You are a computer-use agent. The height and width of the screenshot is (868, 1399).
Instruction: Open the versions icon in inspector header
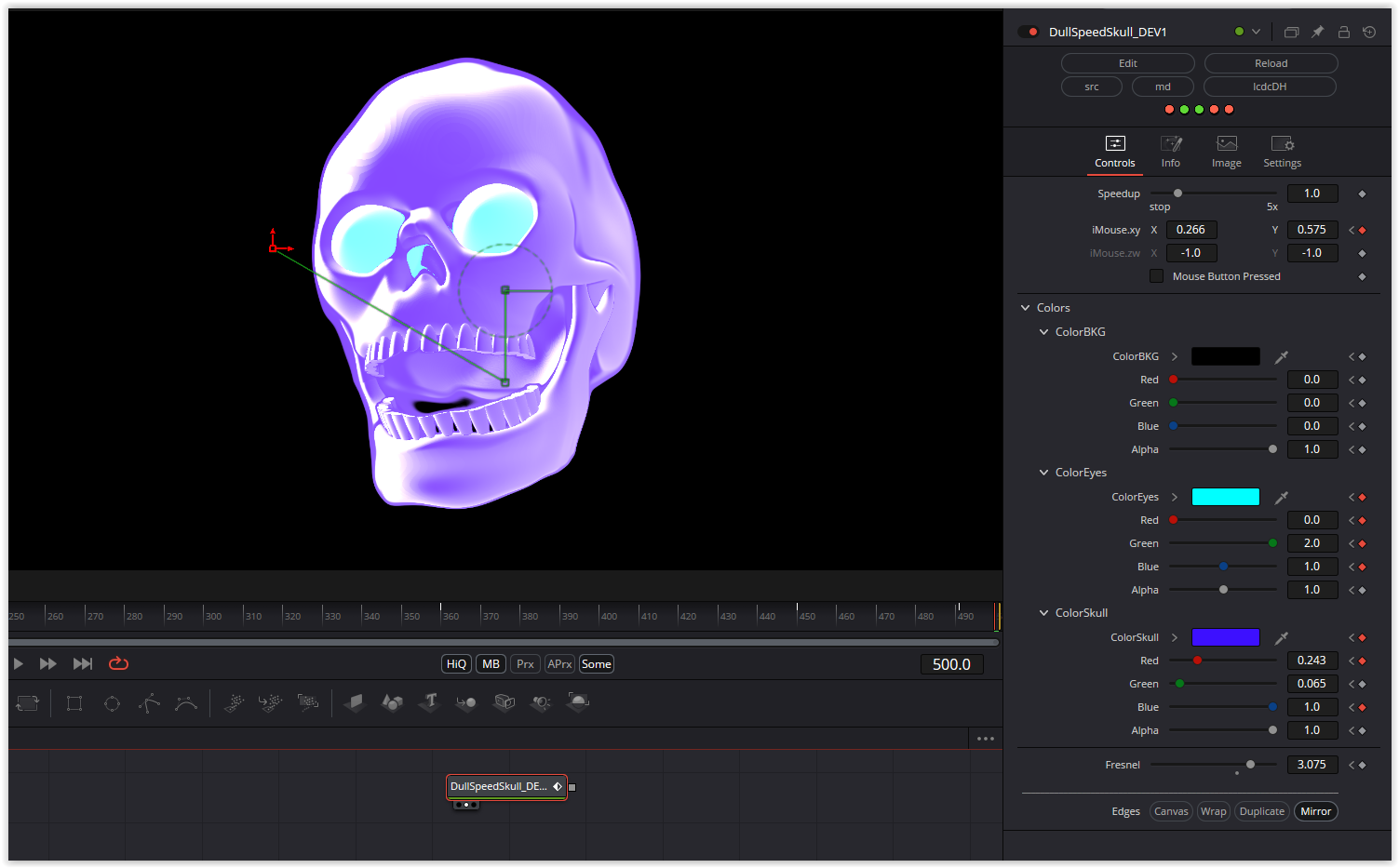(1291, 32)
